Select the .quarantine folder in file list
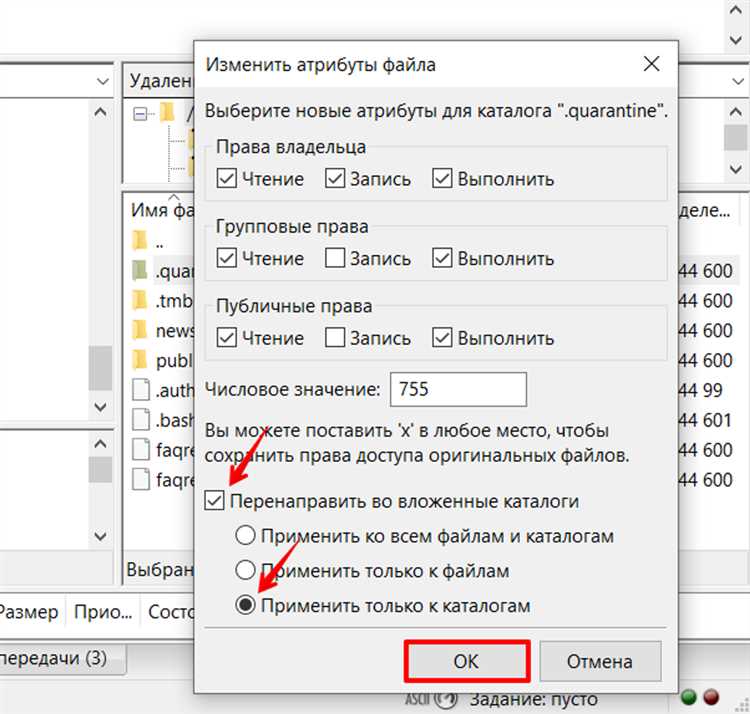Viewport: 750px width, 714px height. (163, 272)
